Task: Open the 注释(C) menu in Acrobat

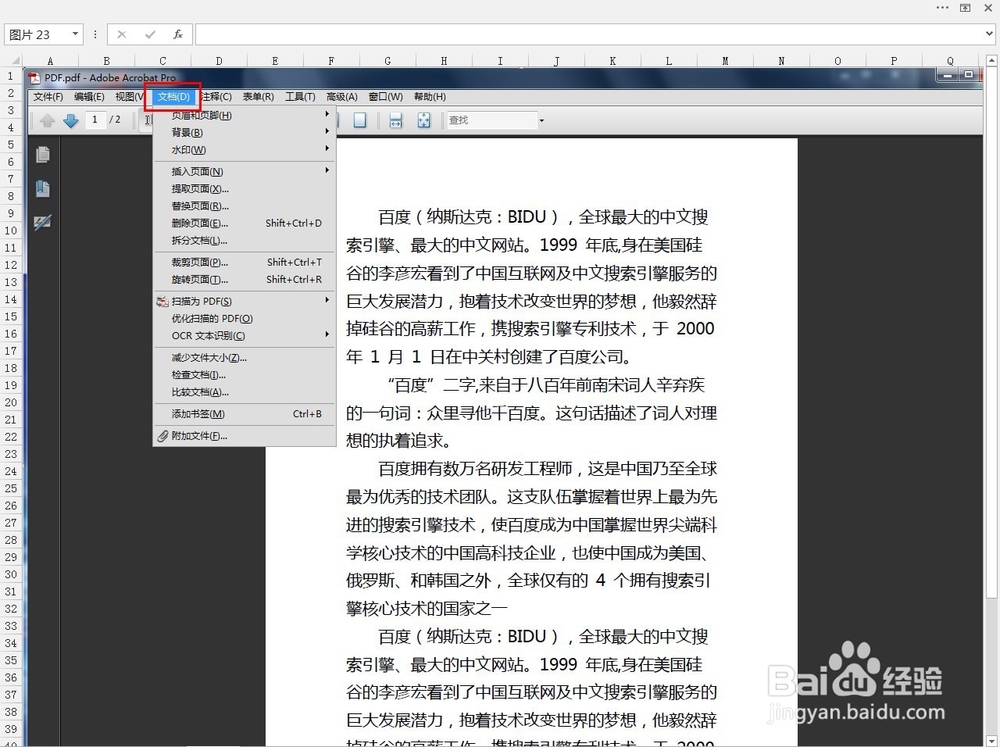Action: coord(216,97)
